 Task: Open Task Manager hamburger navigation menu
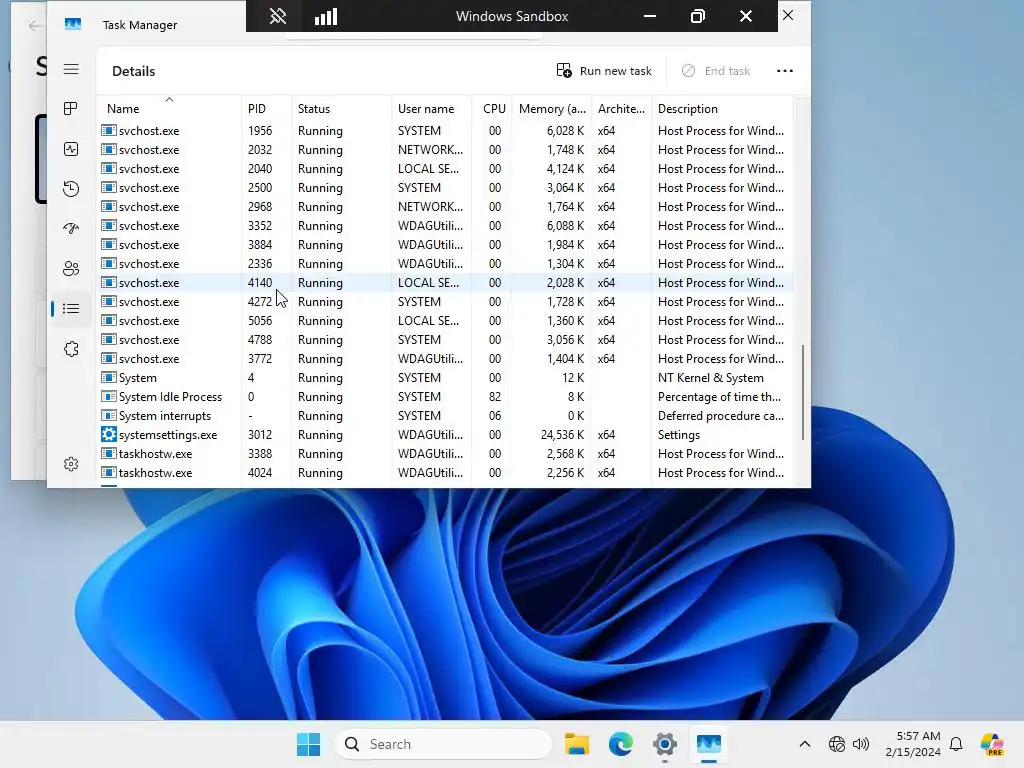point(71,69)
